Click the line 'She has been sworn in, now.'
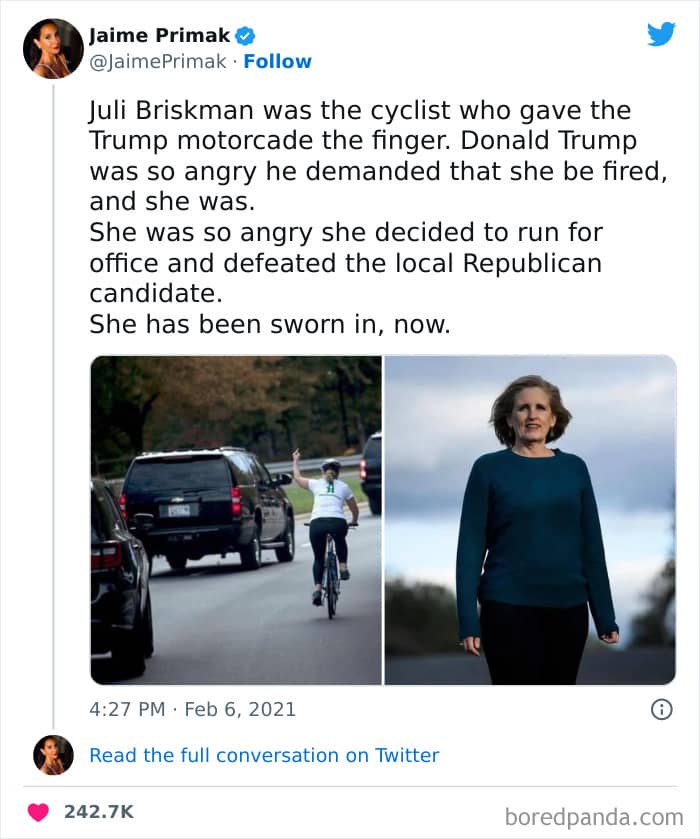Screen dimensions: 700x839 270,324
